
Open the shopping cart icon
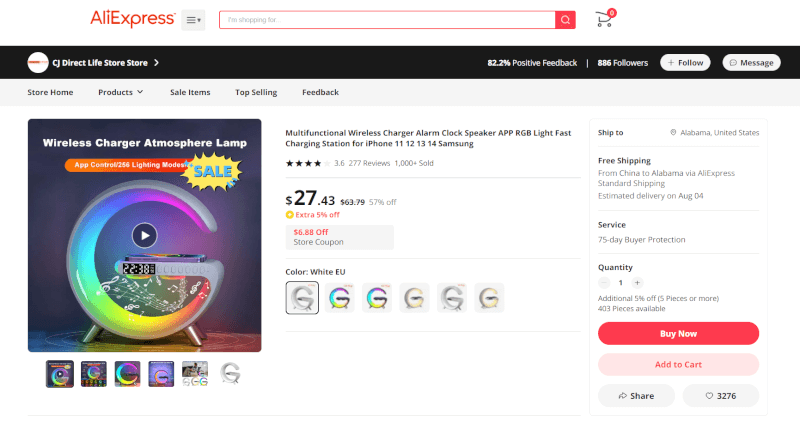pyautogui.click(x=605, y=19)
